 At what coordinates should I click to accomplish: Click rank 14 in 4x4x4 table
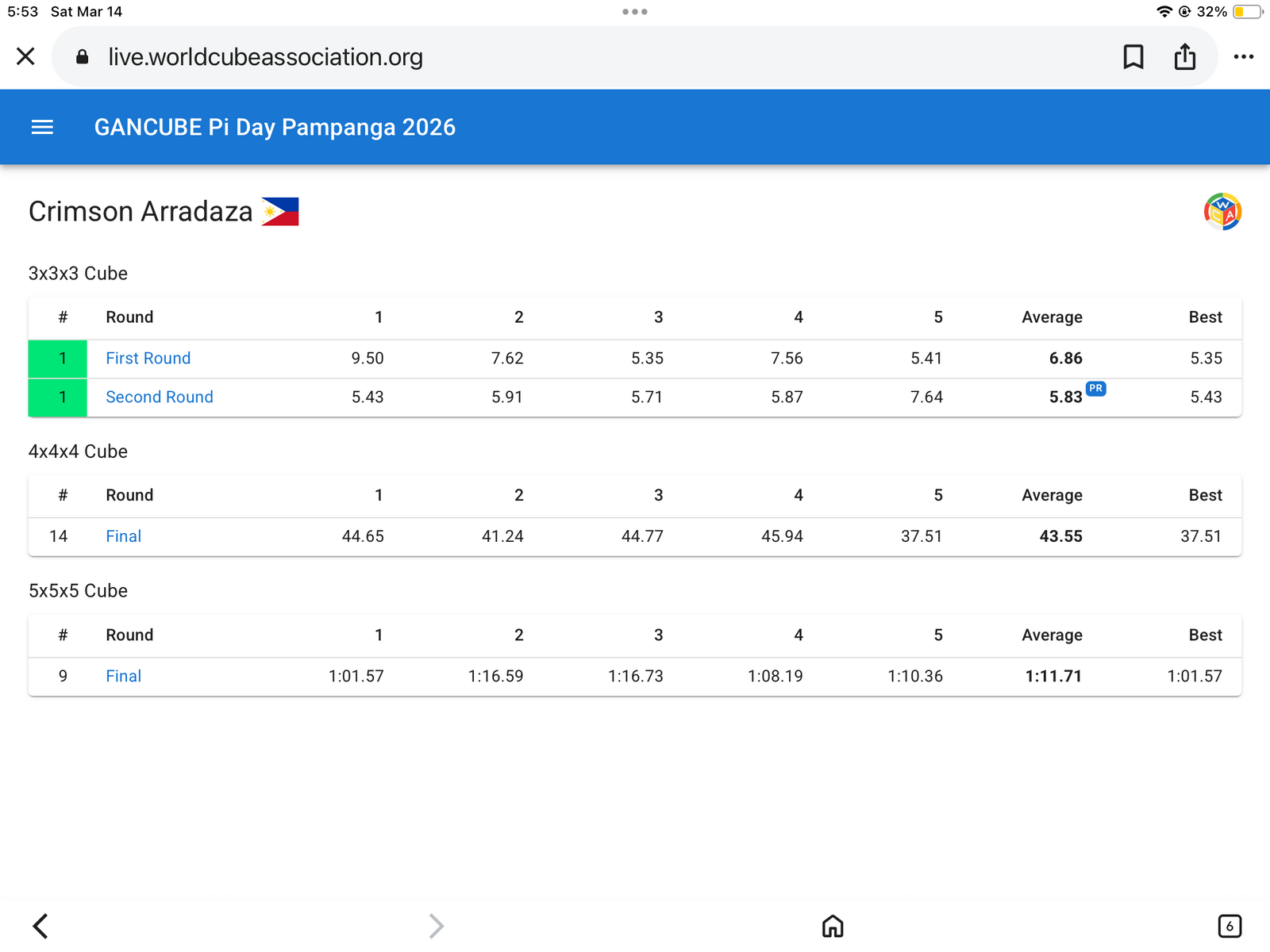tap(58, 536)
